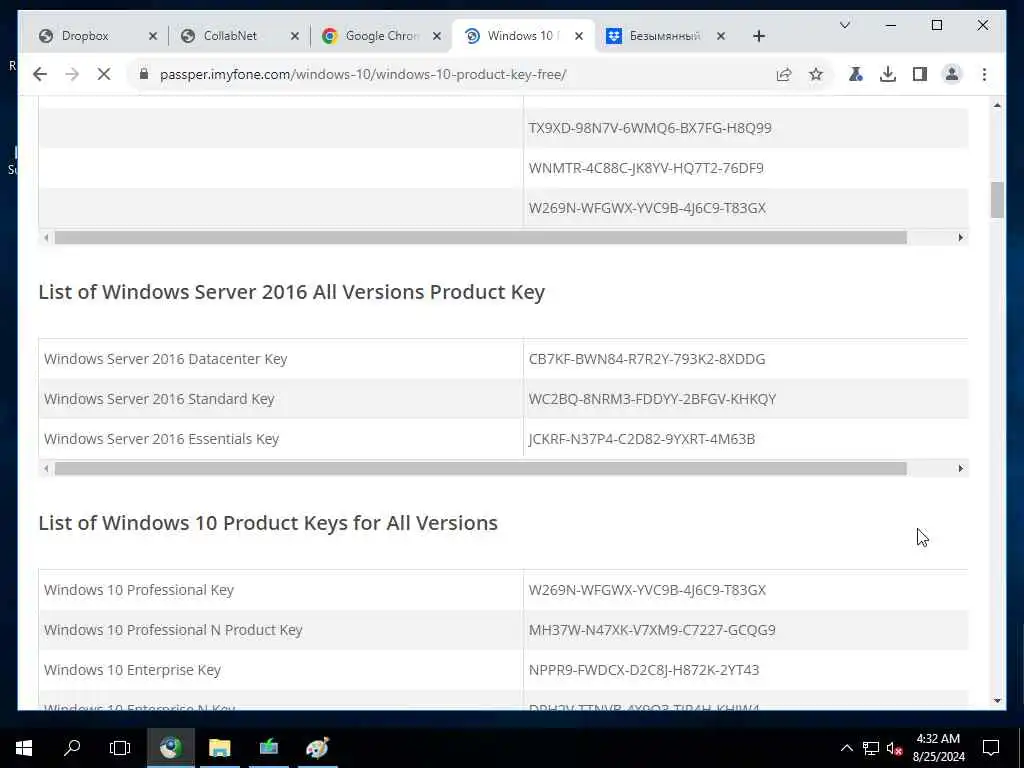Click the page vertical scrollbar thumb
This screenshot has width=1024, height=768.
click(997, 200)
